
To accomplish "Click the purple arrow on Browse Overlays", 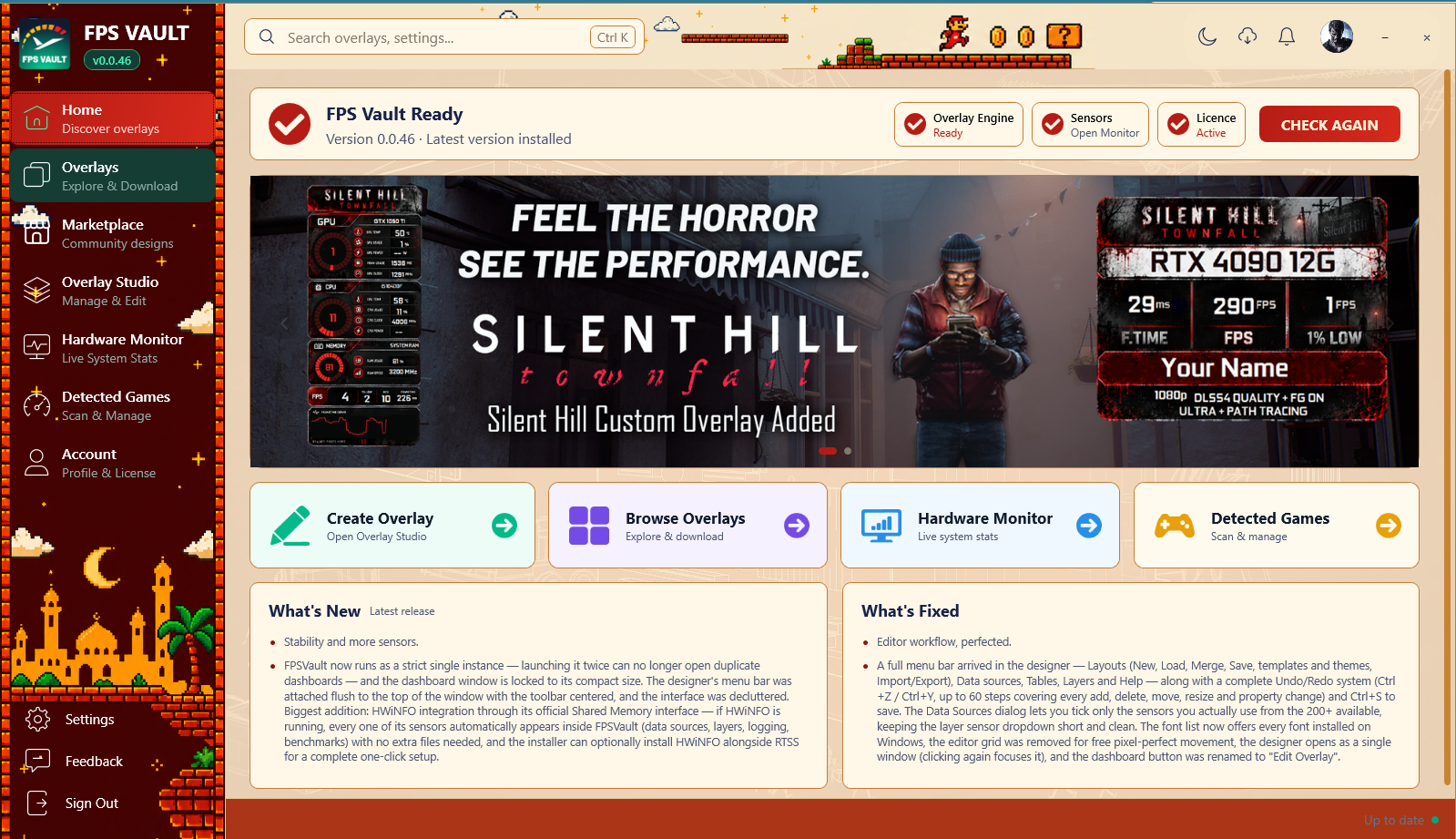I will point(797,526).
